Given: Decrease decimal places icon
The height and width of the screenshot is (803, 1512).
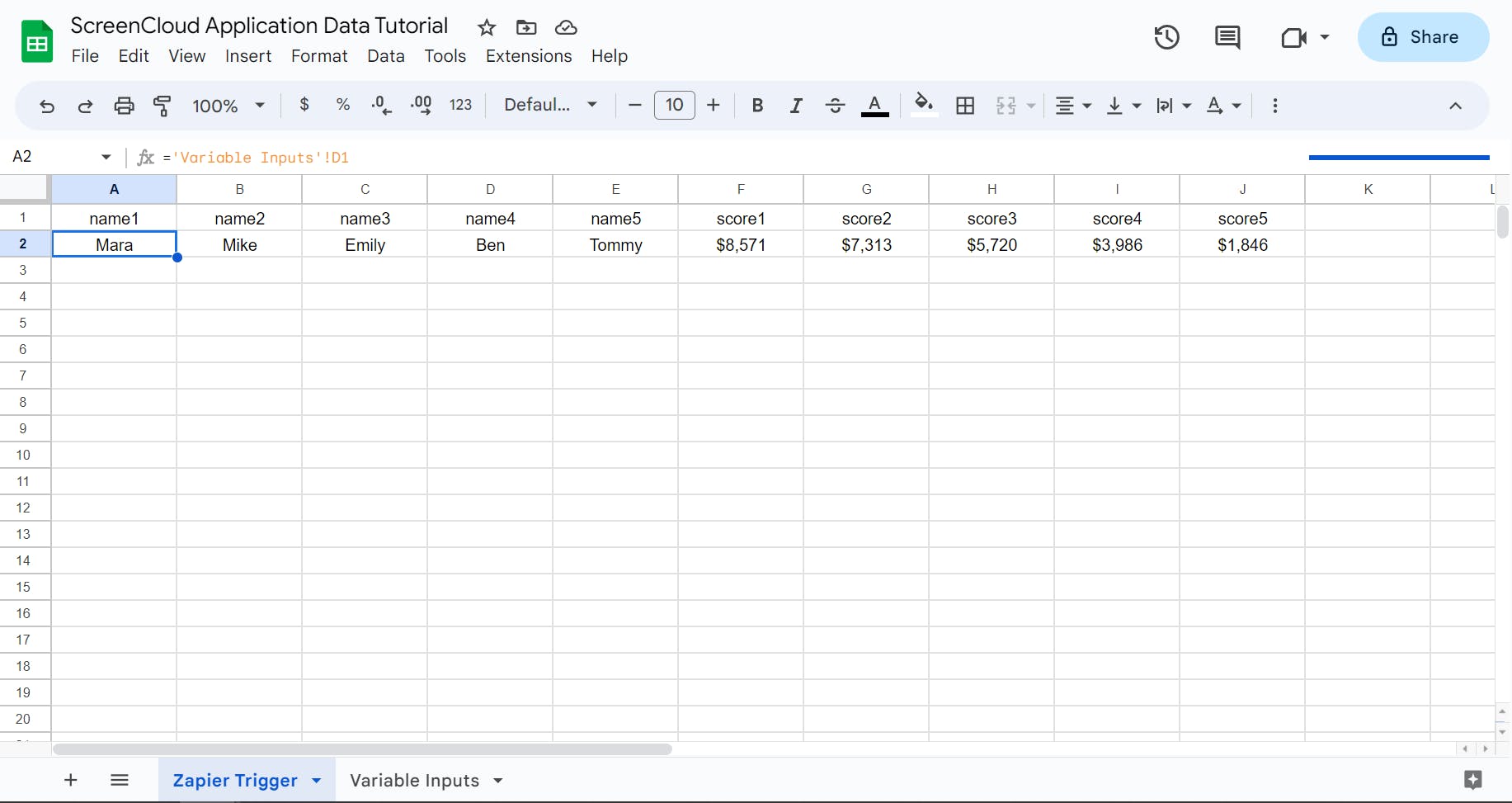Looking at the screenshot, I should point(381,105).
